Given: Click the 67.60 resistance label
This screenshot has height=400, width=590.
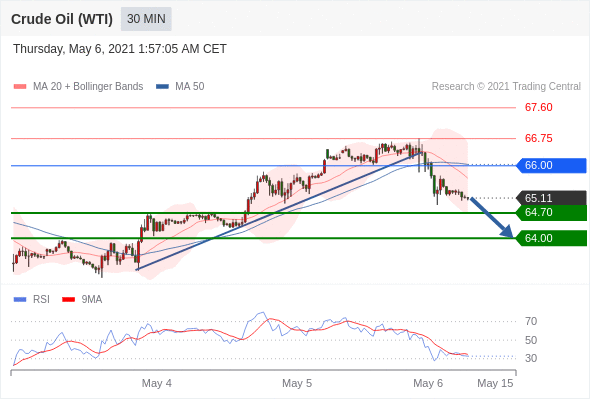Looking at the screenshot, I should click(538, 108).
